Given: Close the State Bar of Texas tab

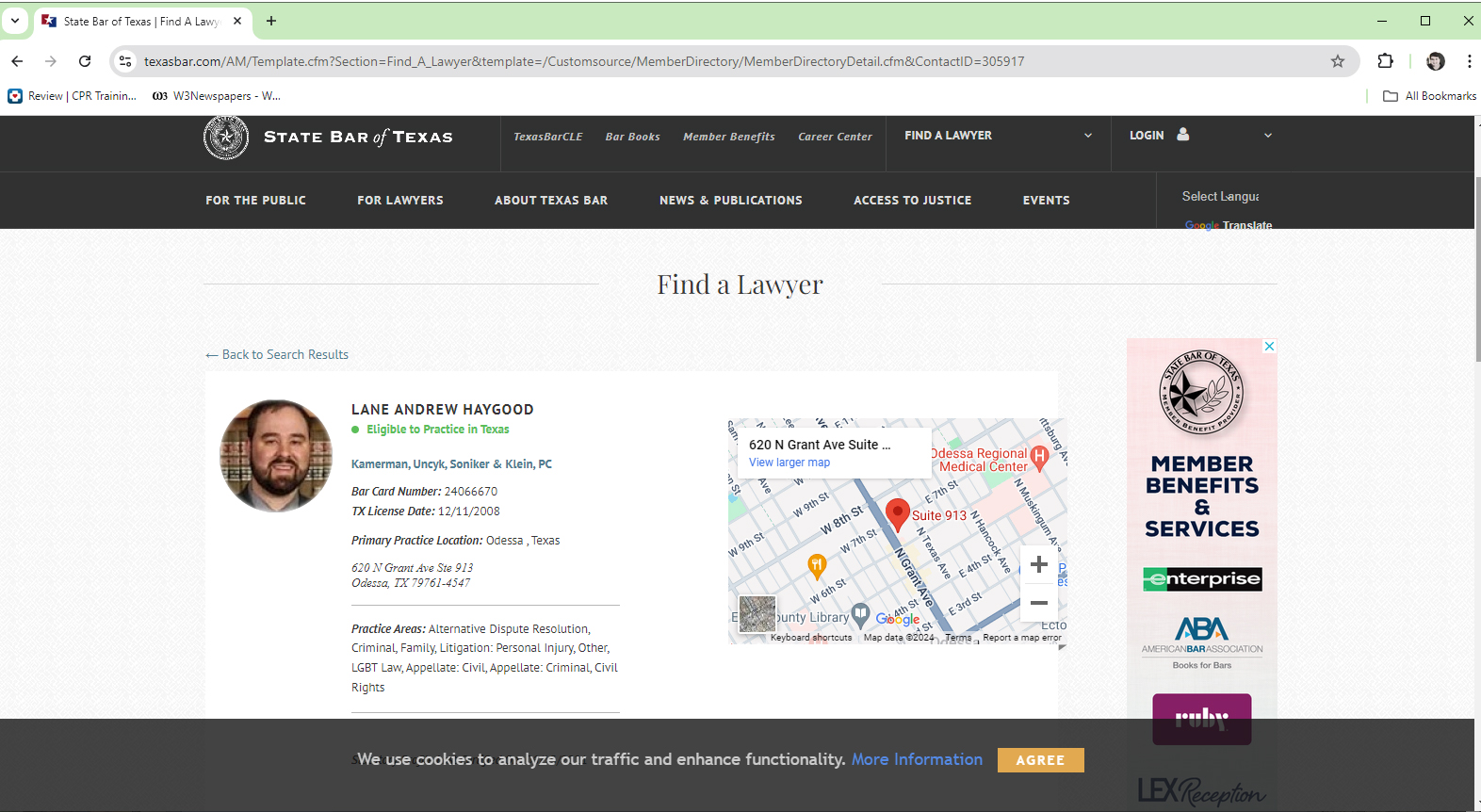Looking at the screenshot, I should click(237, 21).
